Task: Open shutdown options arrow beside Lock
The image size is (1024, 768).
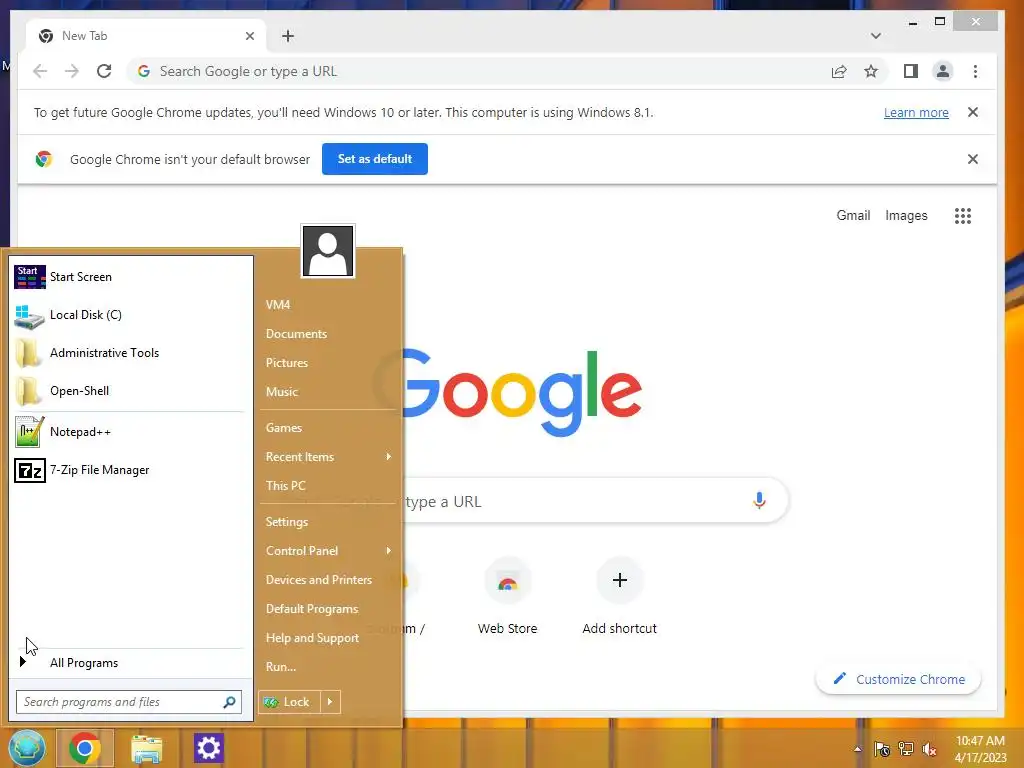Action: click(x=330, y=702)
